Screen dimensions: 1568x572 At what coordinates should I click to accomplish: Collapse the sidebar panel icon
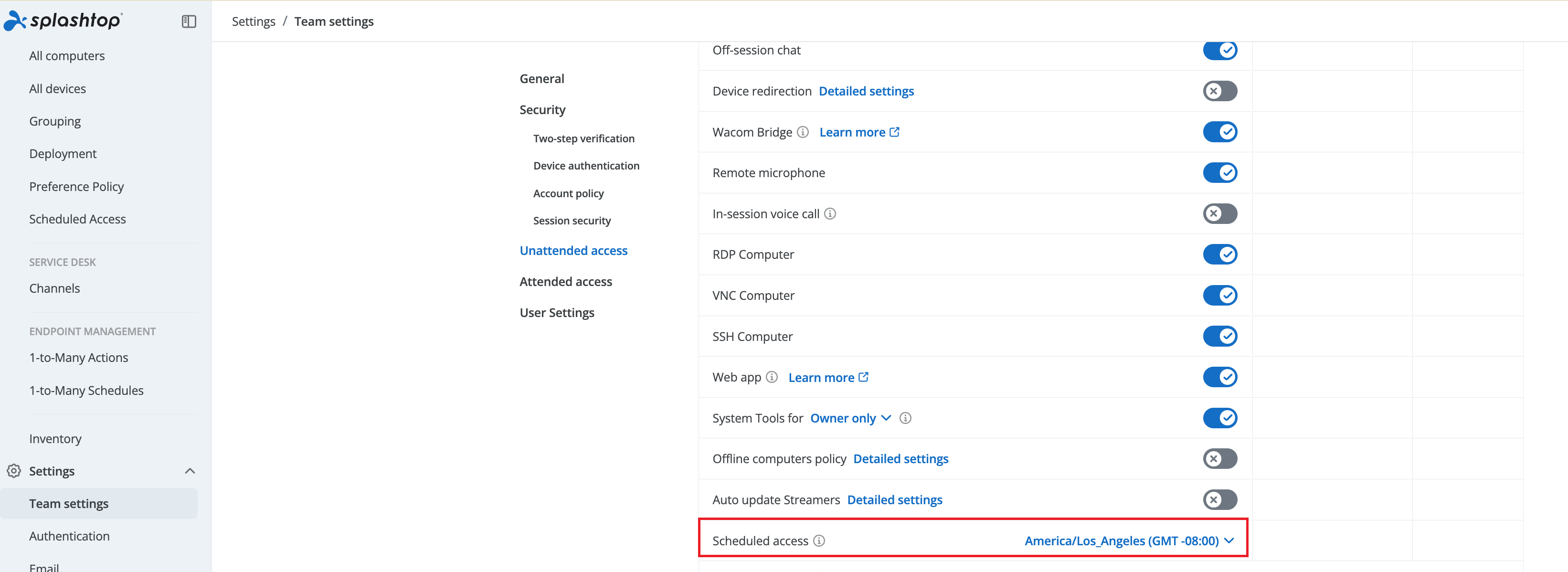189,21
